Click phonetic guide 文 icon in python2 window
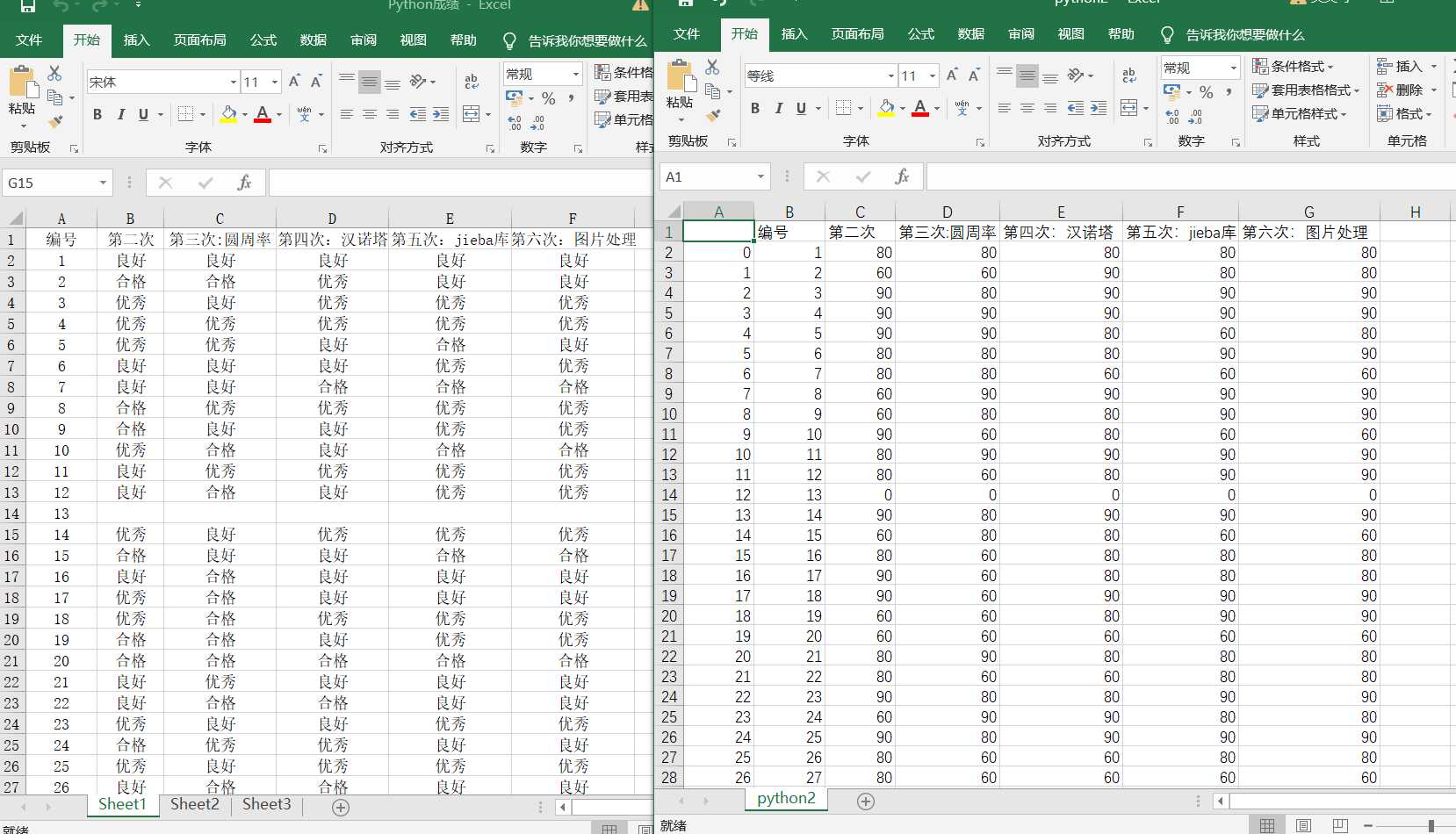Viewport: 1456px width, 834px height. tap(962, 108)
